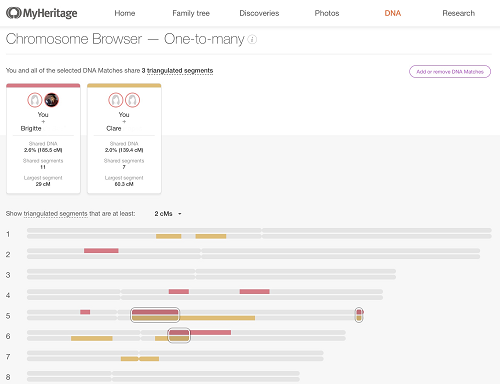Select first yellow segment on chromosome 1
Viewport: 500px width, 384px height.
(x=169, y=236)
